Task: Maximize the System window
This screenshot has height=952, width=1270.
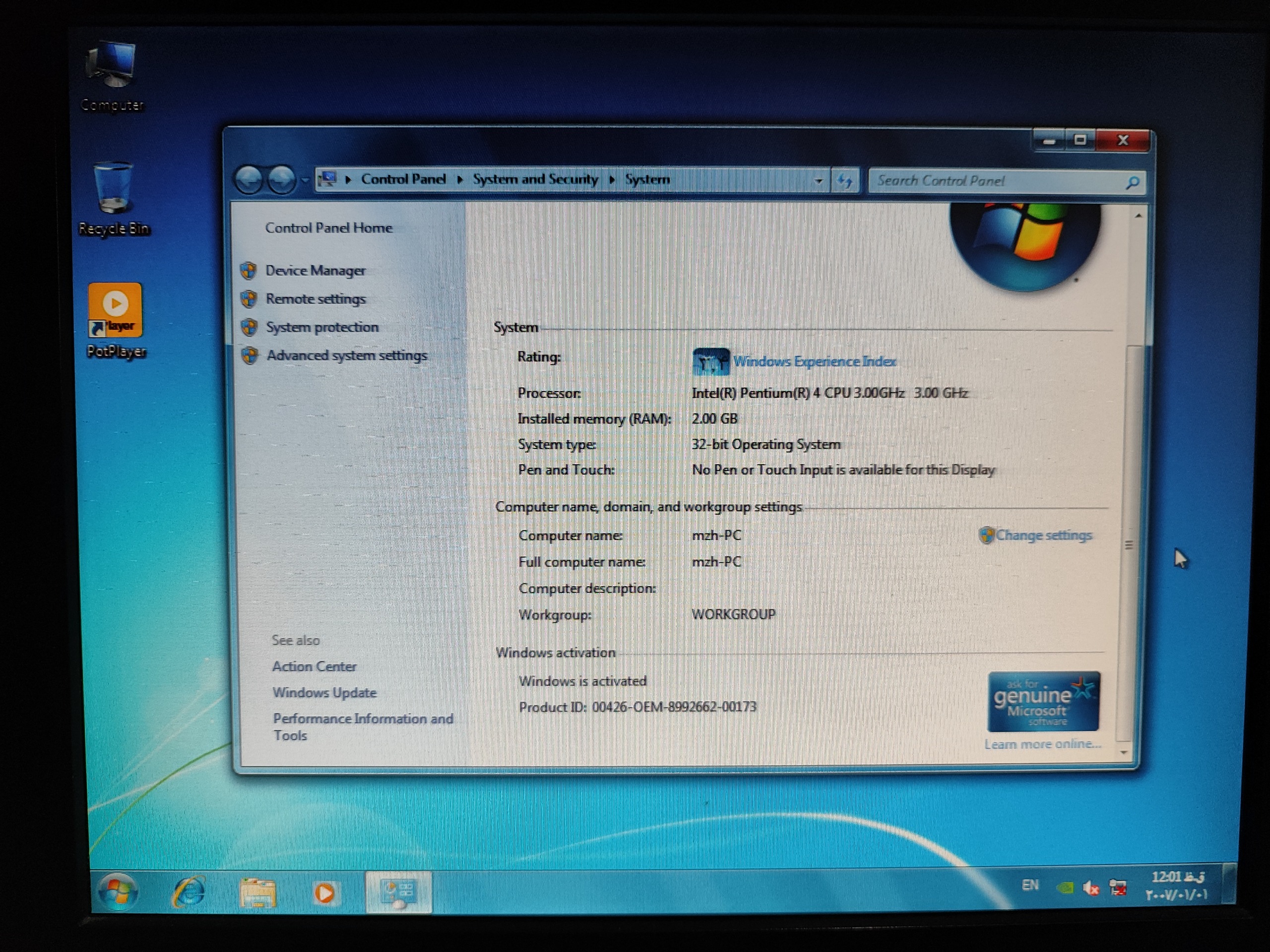Action: click(1080, 141)
